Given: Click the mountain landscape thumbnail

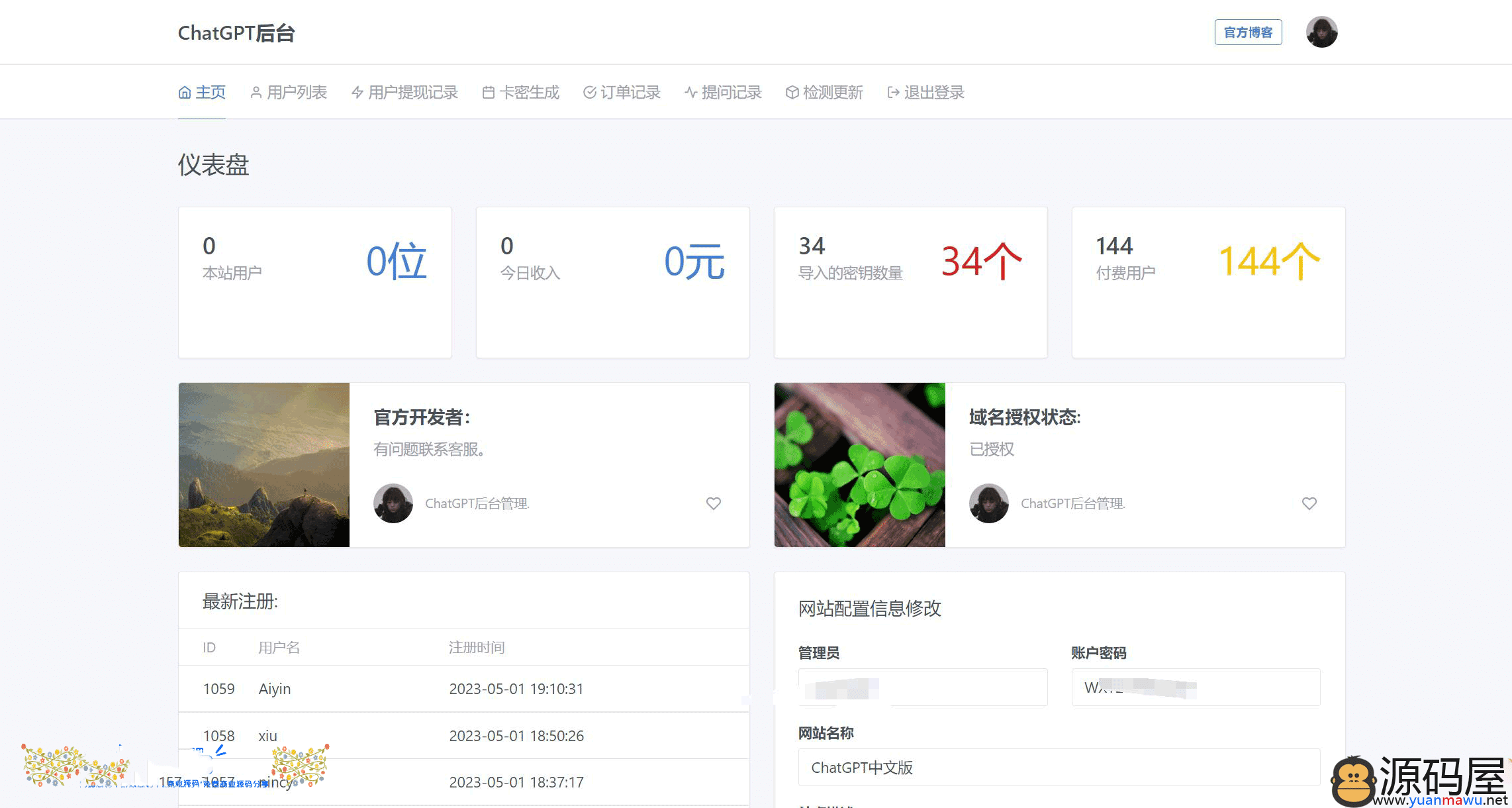Looking at the screenshot, I should click(x=264, y=465).
